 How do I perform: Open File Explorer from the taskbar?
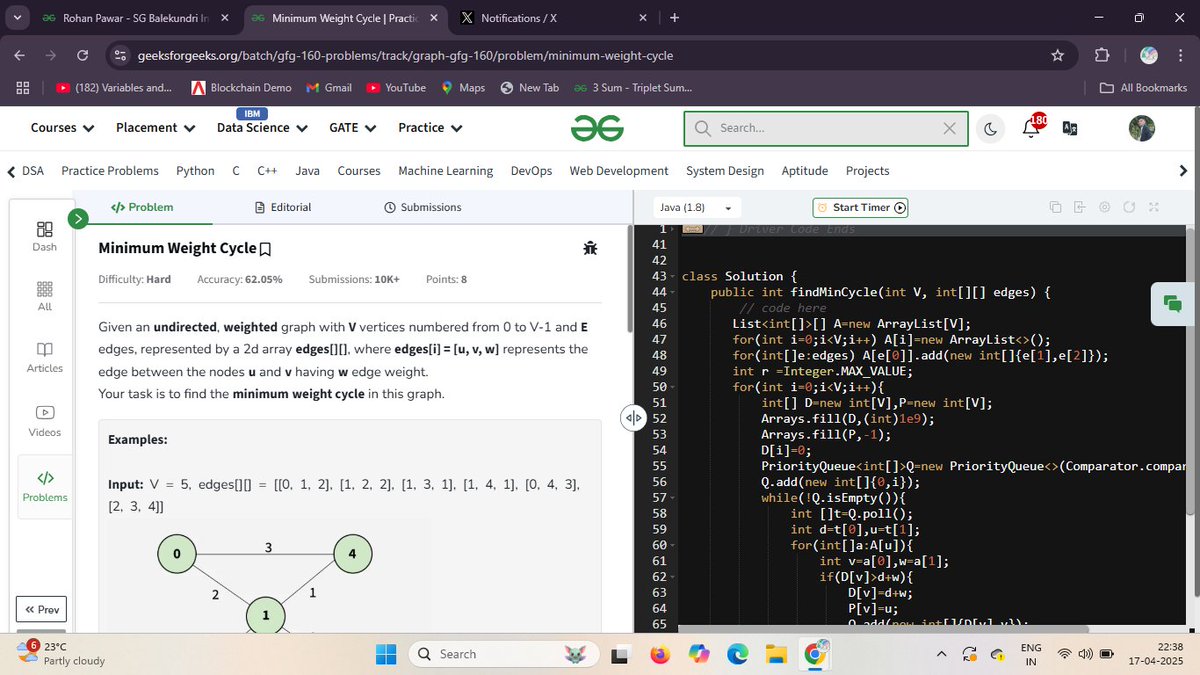tap(777, 654)
